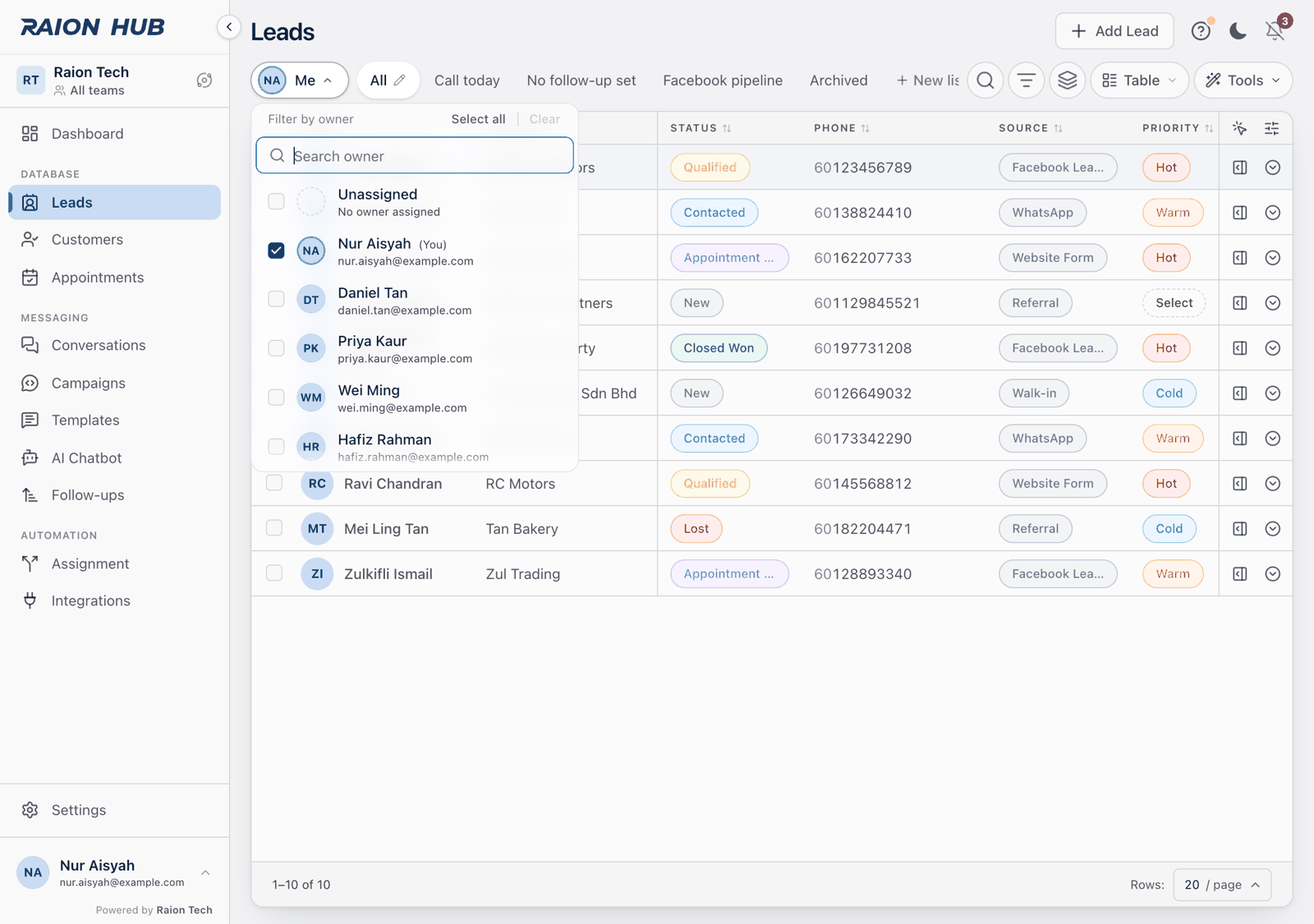Sort by Phone column arrows
Image resolution: width=1314 pixels, height=924 pixels.
click(866, 128)
